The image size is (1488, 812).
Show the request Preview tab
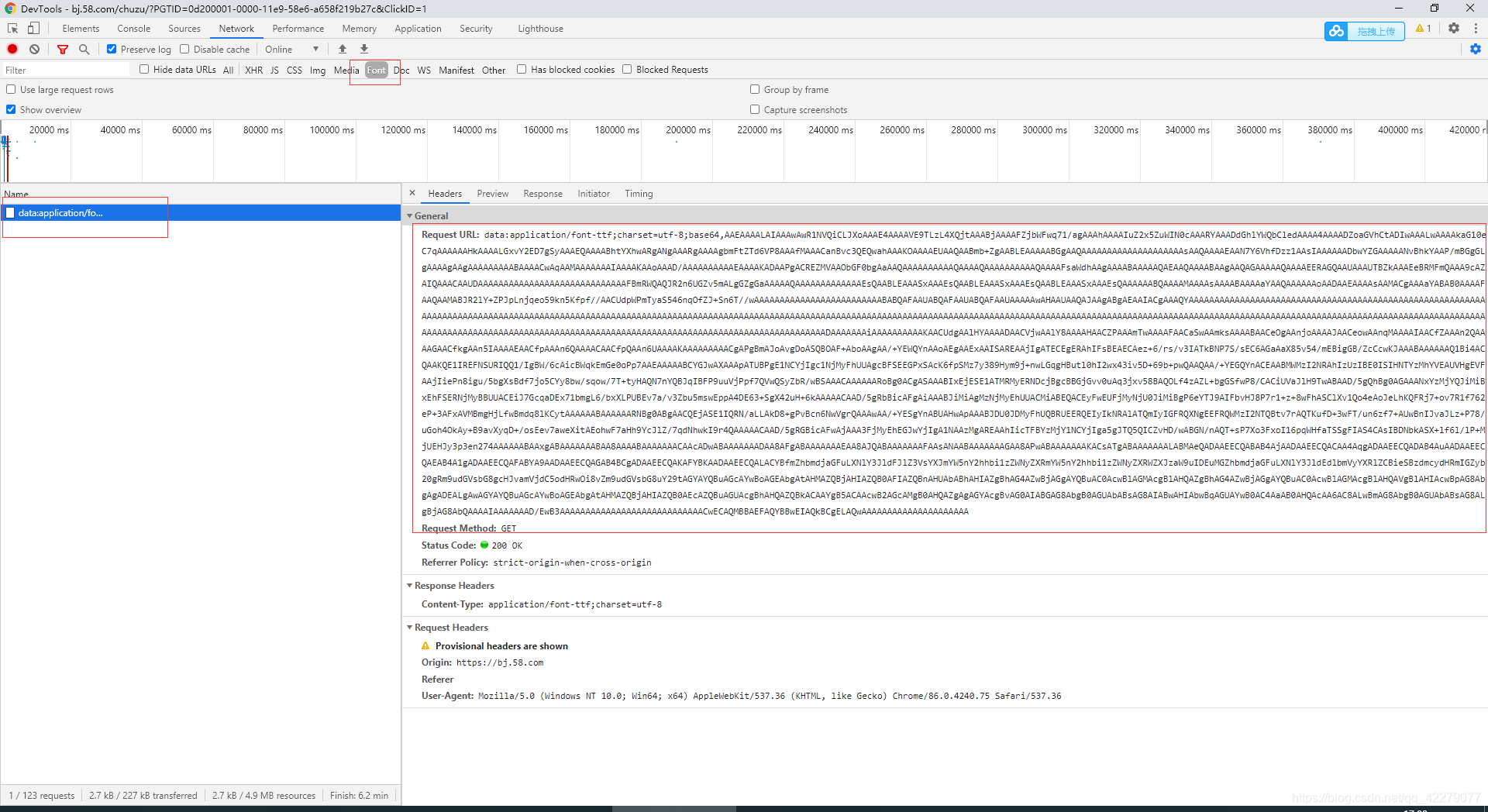[x=493, y=194]
